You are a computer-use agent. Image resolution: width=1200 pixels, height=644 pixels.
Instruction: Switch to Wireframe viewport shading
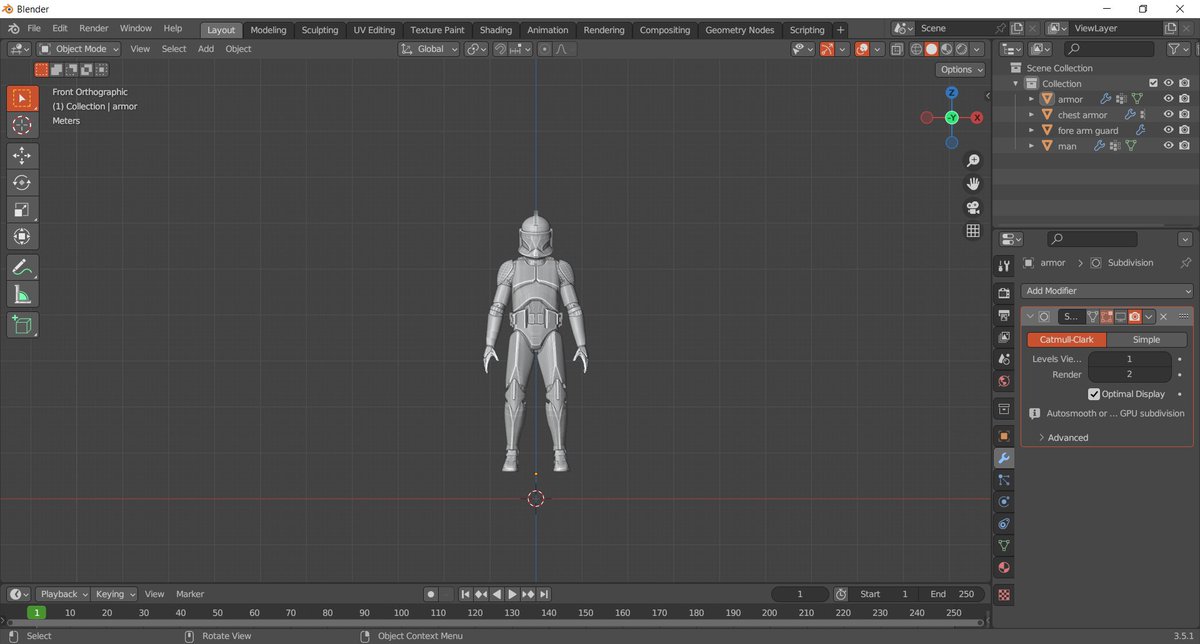coord(916,49)
